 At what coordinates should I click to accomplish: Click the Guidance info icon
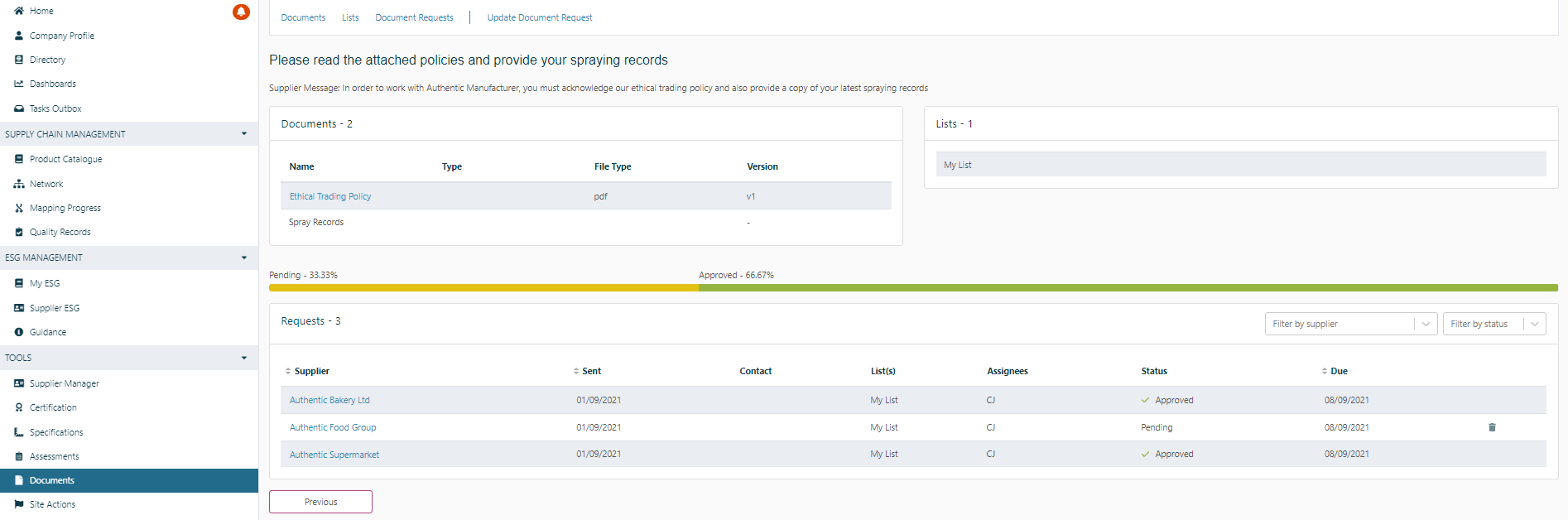click(x=19, y=332)
